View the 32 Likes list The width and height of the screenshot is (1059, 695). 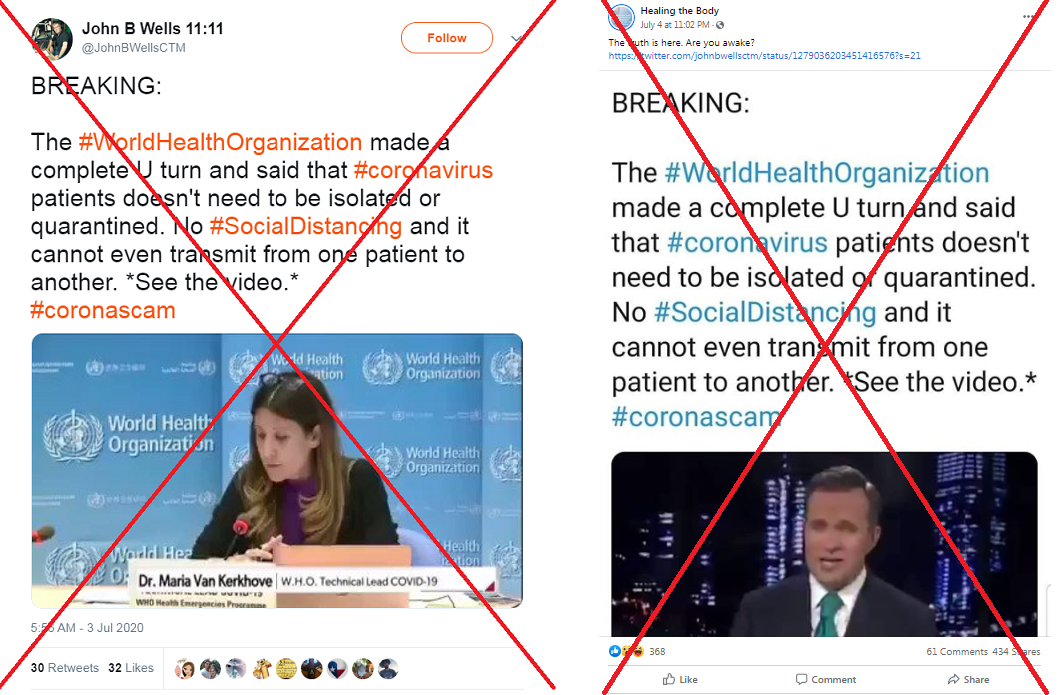131,668
